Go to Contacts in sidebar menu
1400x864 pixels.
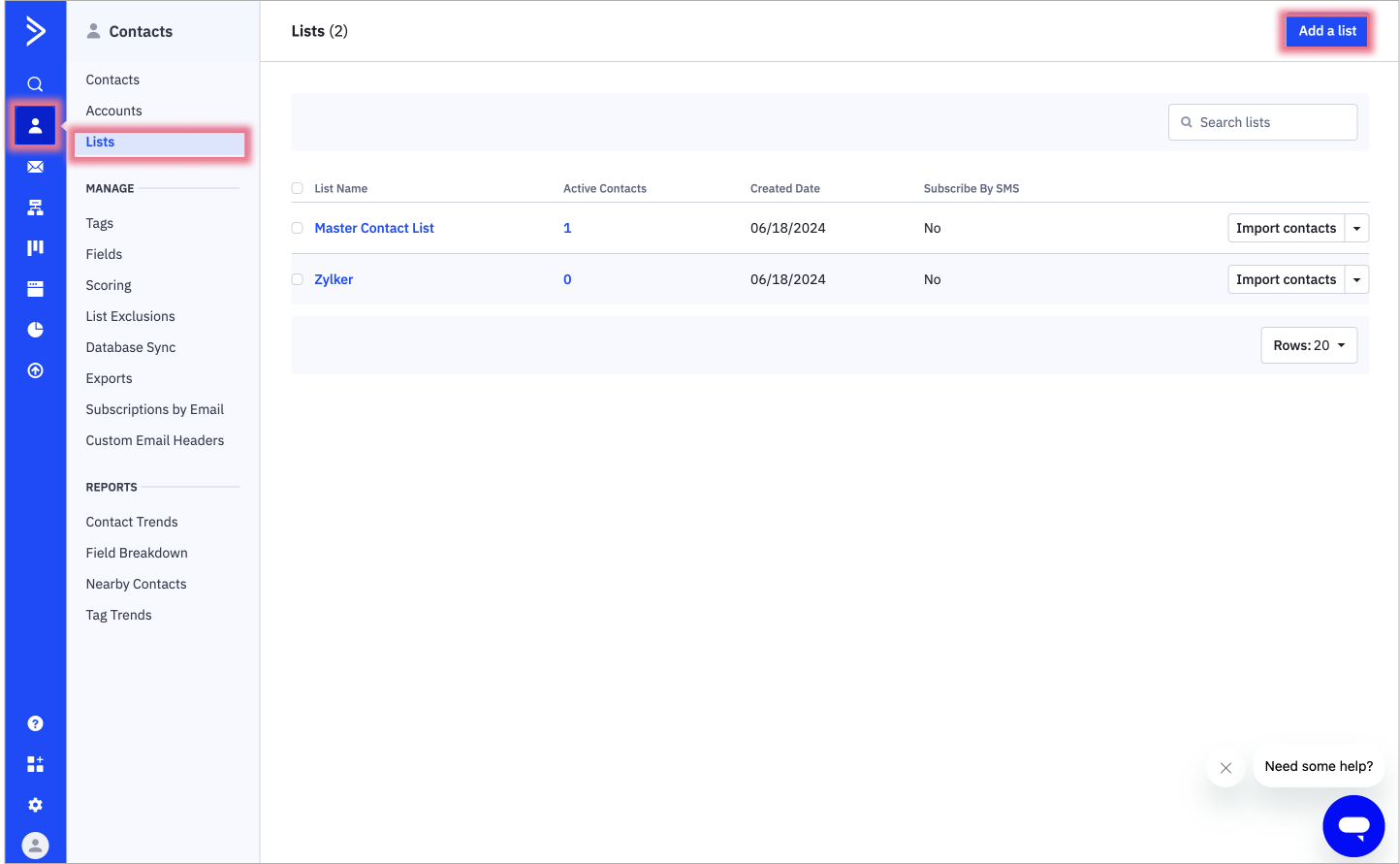(x=112, y=80)
